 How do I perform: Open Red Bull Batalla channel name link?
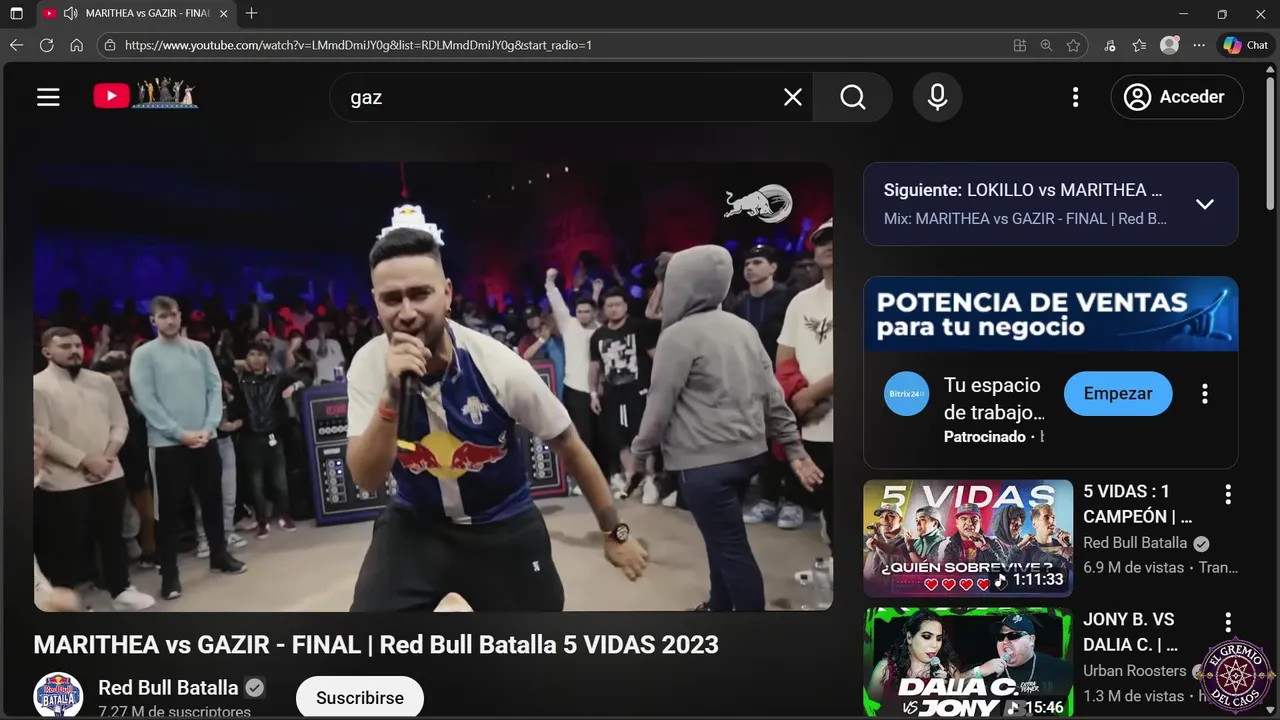(168, 688)
